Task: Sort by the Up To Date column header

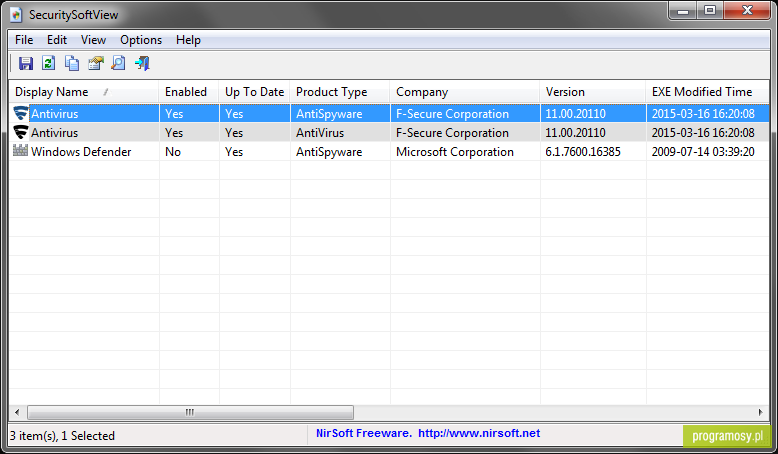Action: click(255, 92)
